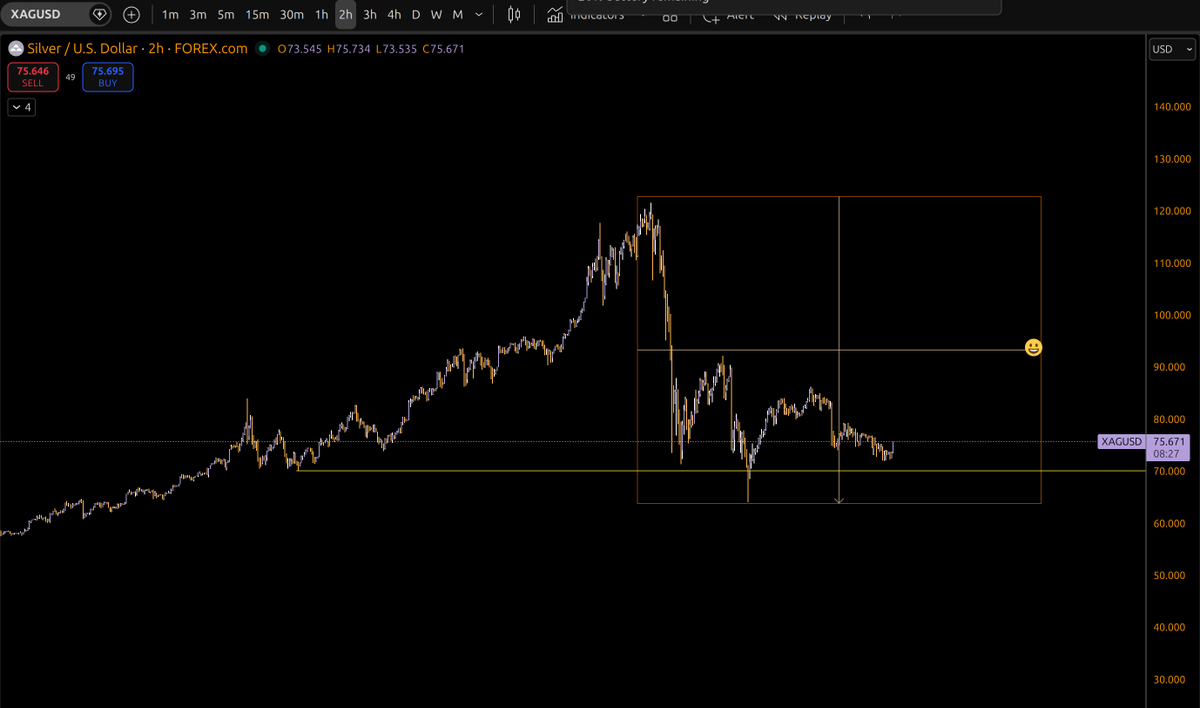The height and width of the screenshot is (708, 1200).
Task: Open the candlestick chart style picker
Action: pos(515,15)
